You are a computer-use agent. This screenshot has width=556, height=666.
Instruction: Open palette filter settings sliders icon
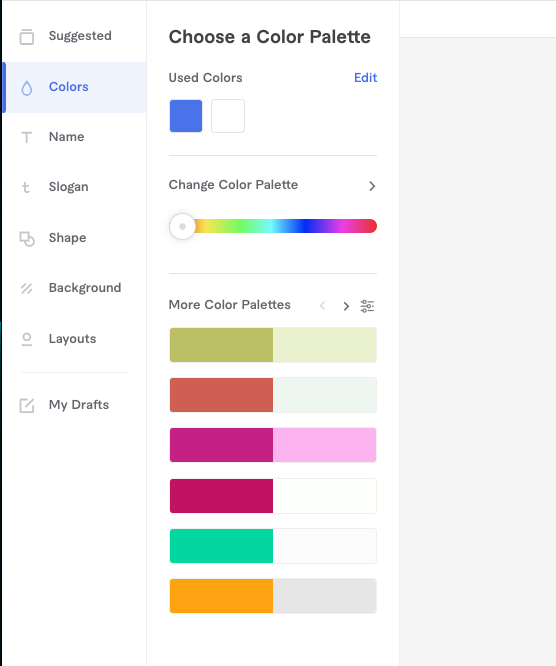click(367, 306)
